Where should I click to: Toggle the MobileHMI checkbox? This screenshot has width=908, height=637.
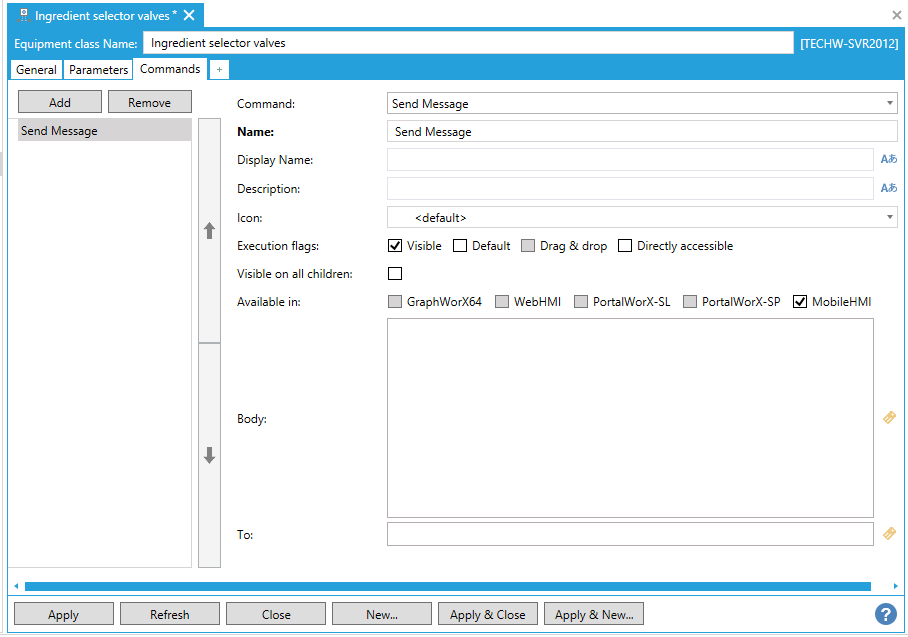tap(800, 302)
